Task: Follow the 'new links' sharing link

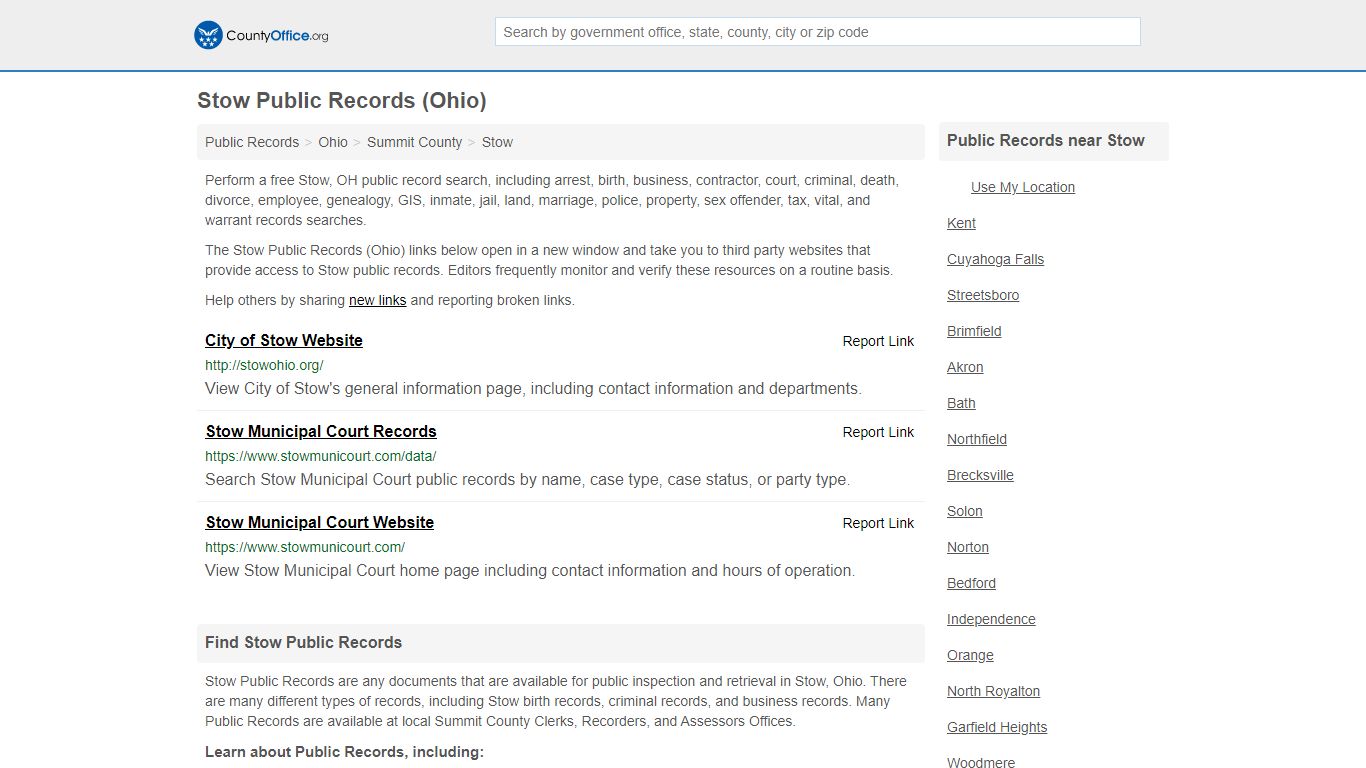Action: [x=377, y=300]
